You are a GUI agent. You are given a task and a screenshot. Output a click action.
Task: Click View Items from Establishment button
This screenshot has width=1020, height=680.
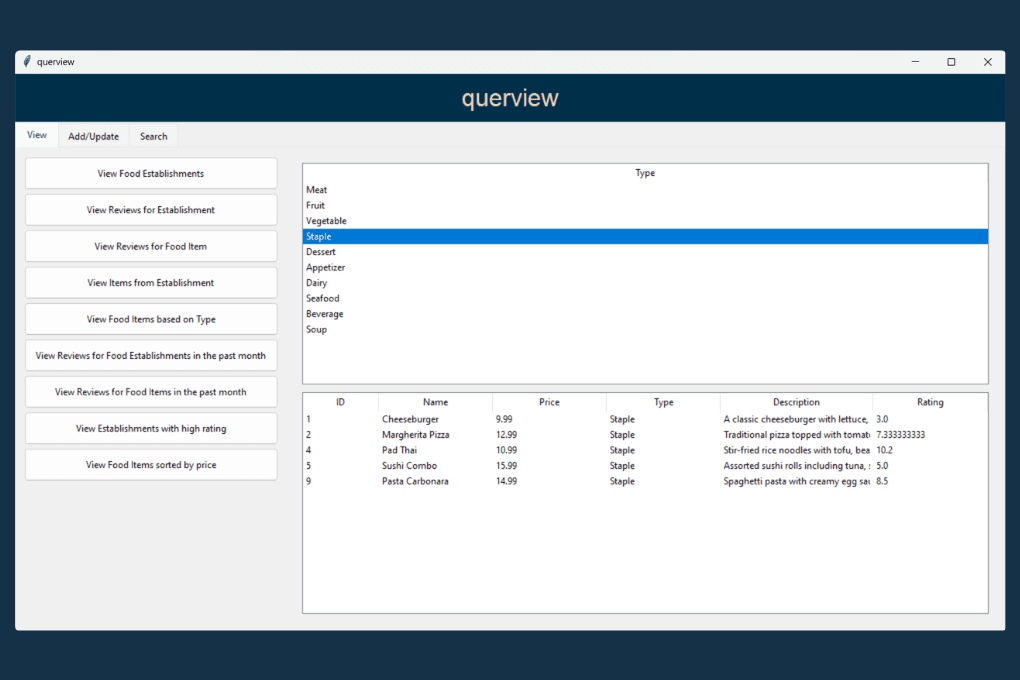(151, 282)
